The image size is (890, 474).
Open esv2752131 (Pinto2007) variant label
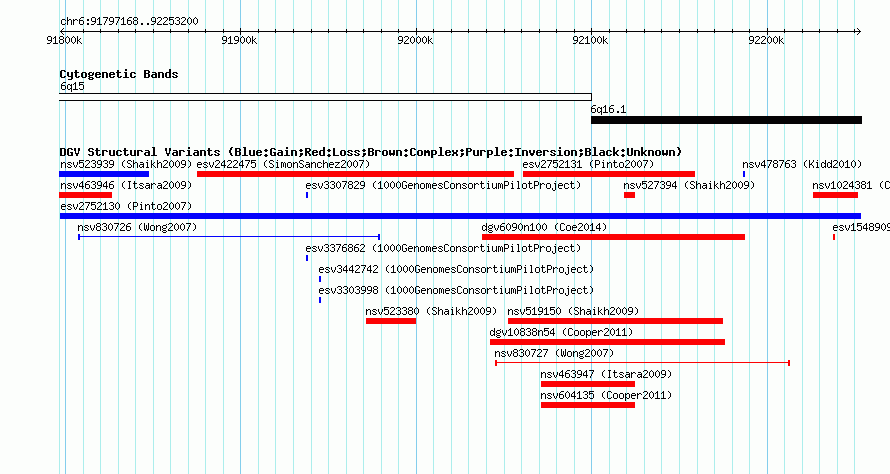coord(588,164)
